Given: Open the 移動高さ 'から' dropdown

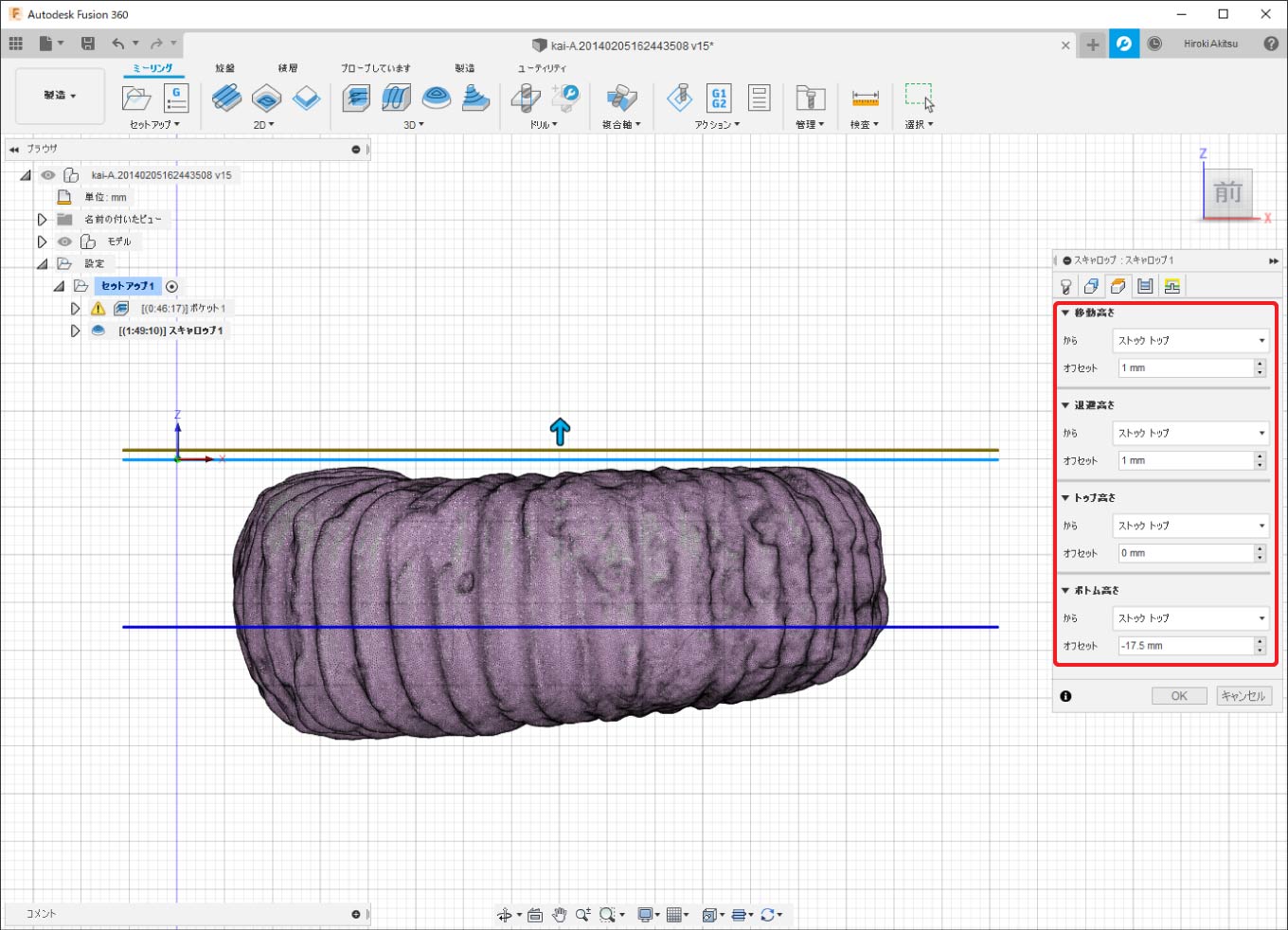Looking at the screenshot, I should 1190,340.
